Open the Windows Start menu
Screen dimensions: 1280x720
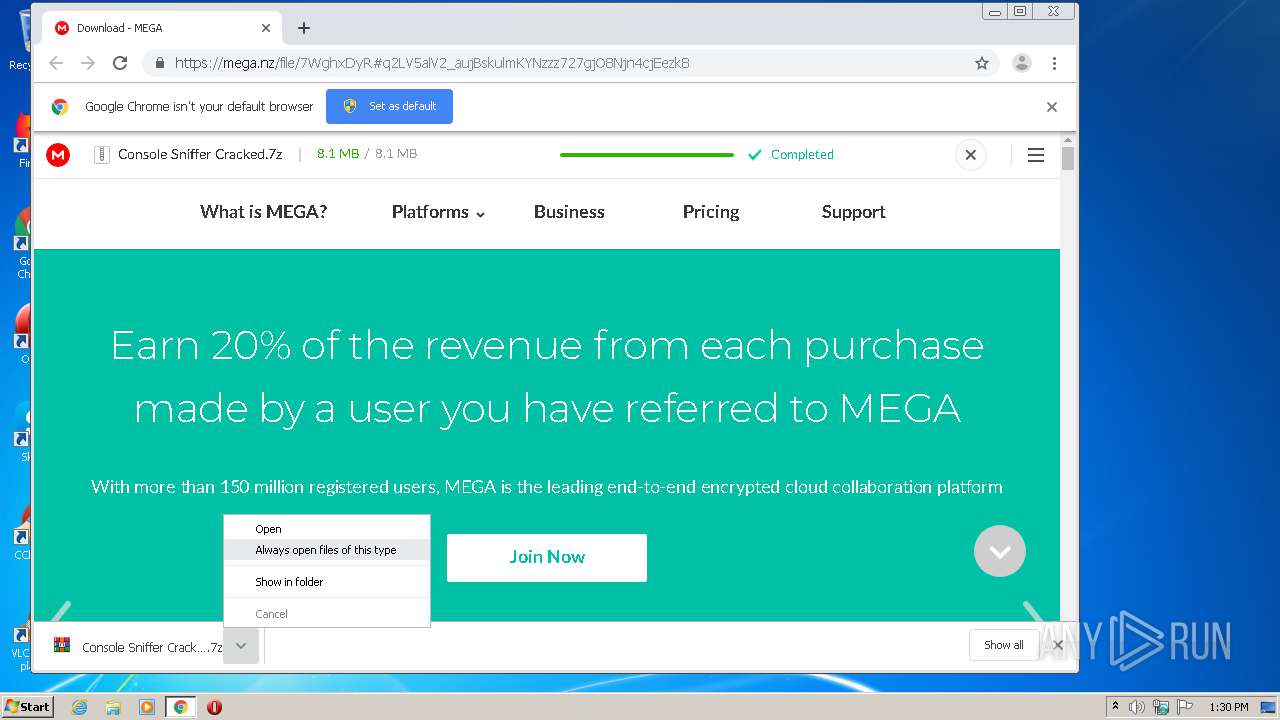27,707
